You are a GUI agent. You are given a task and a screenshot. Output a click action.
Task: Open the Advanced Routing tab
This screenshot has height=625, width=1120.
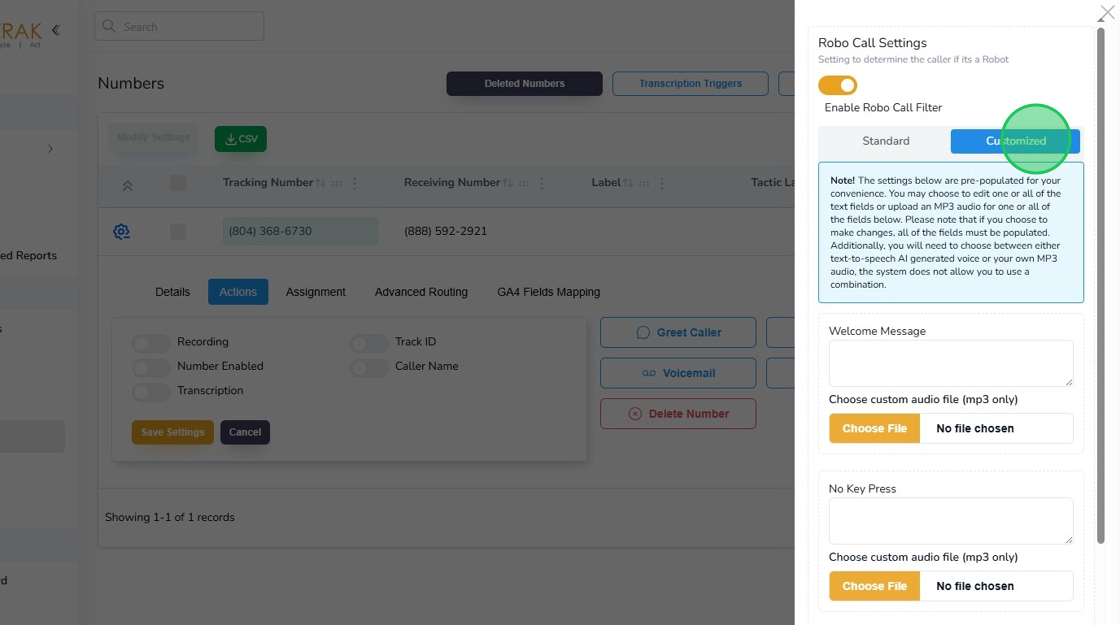coord(421,291)
